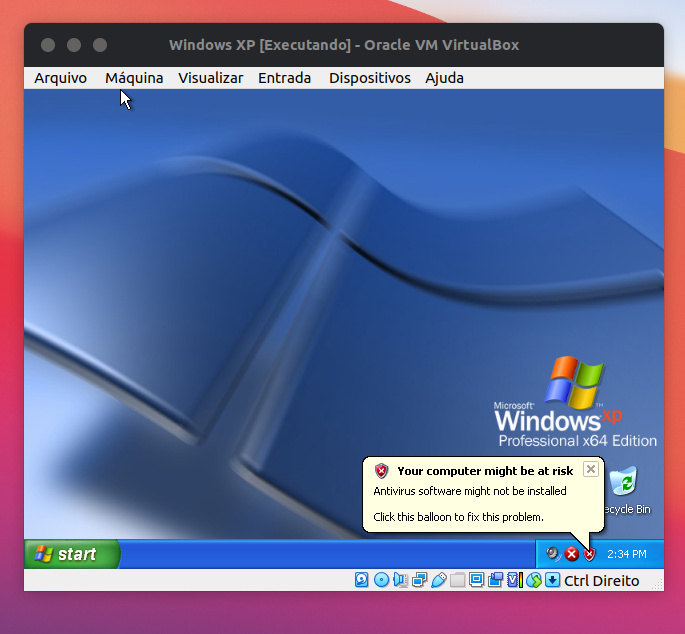Click the Security Center shield tray icon
The image size is (685, 634).
(x=589, y=554)
